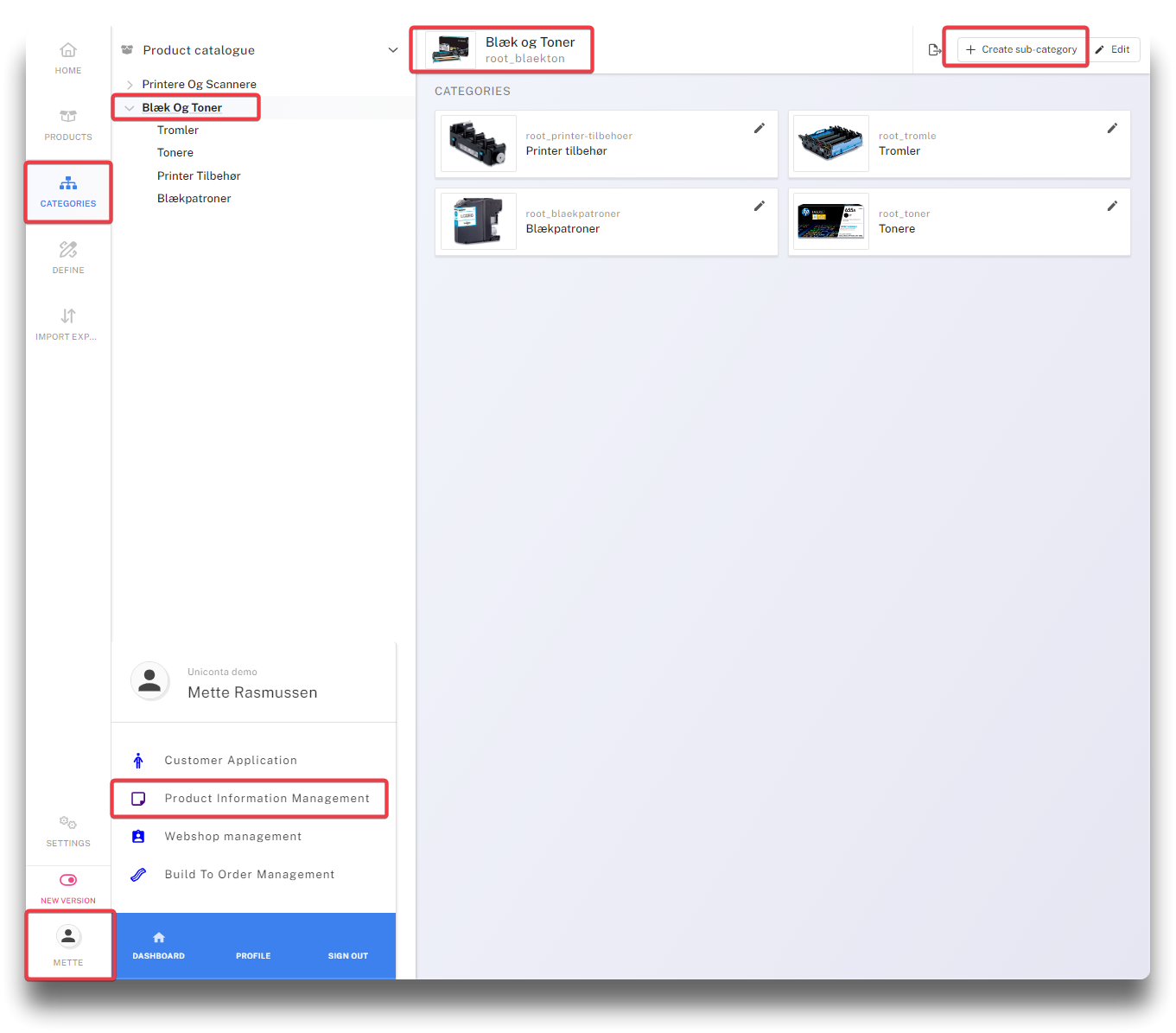This screenshot has width=1176, height=1033.
Task: Collapse the Blæk Og Toner node
Action: [x=130, y=108]
